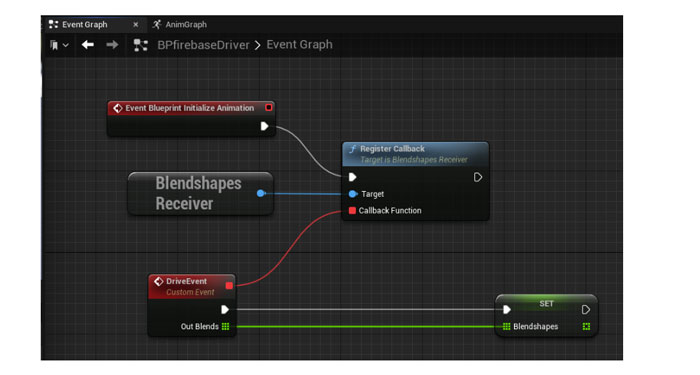Screen dimensions: 700x375
Task: Click Event Graph breadcrumb label
Action: coord(300,45)
